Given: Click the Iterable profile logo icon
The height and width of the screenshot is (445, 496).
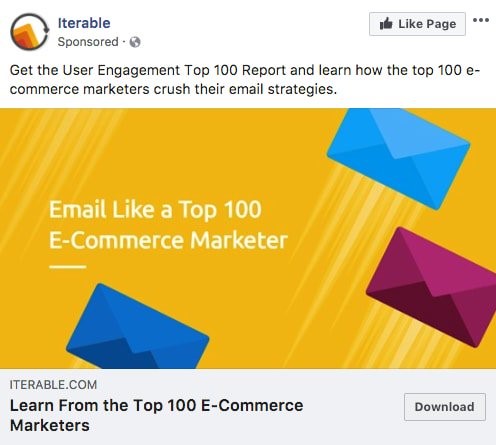Looking at the screenshot, I should click(30, 32).
